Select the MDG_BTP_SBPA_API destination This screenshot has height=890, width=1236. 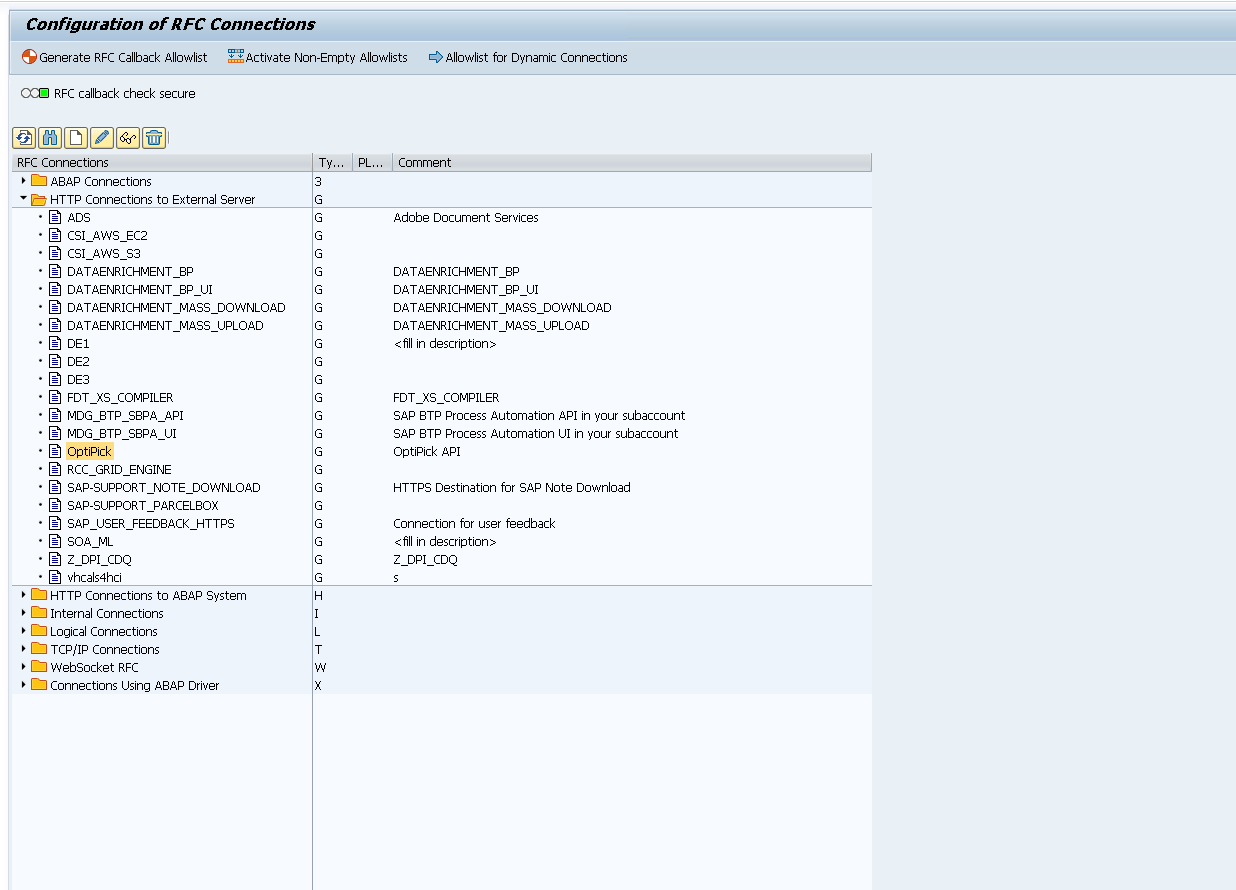pos(125,416)
